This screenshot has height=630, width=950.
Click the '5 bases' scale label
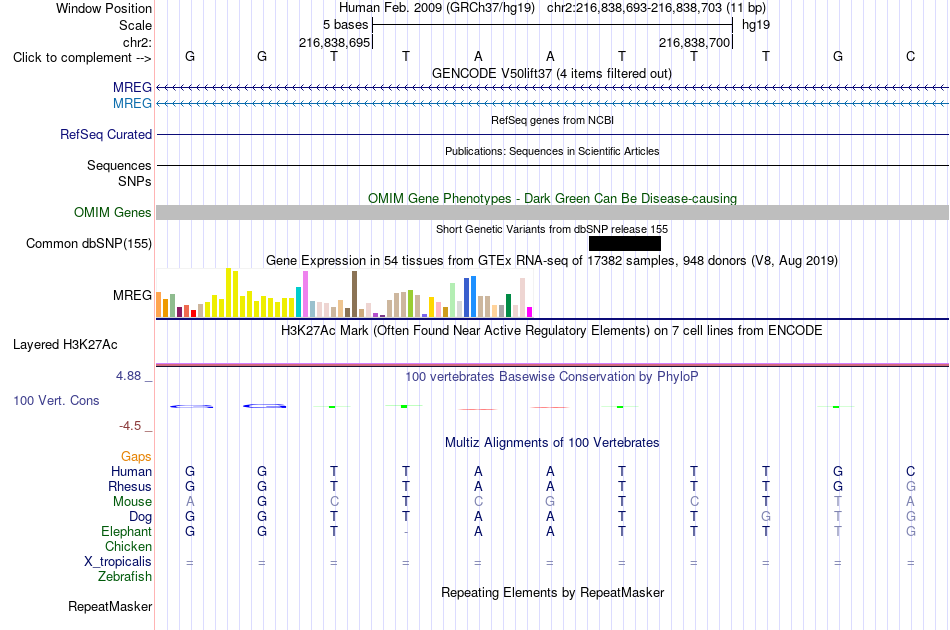(345, 25)
